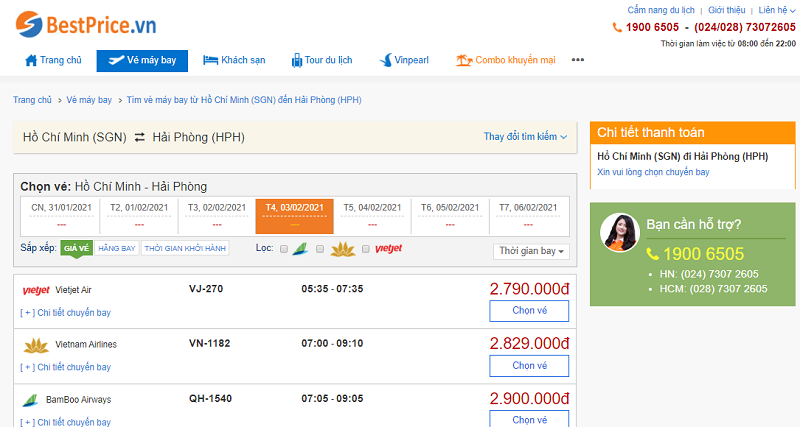Click the Tìm vé máy bay SGN-HPH breadcrumb

(244, 100)
